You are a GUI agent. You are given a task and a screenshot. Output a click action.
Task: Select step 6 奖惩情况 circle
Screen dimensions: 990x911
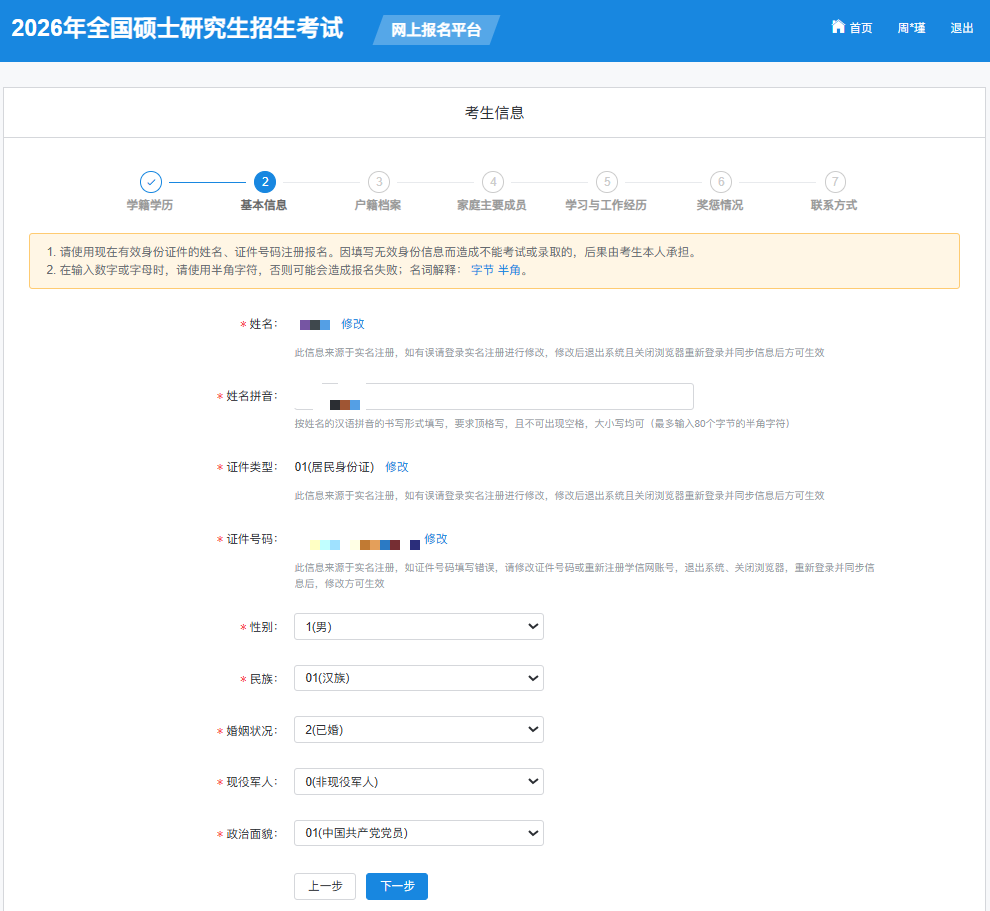click(x=720, y=183)
